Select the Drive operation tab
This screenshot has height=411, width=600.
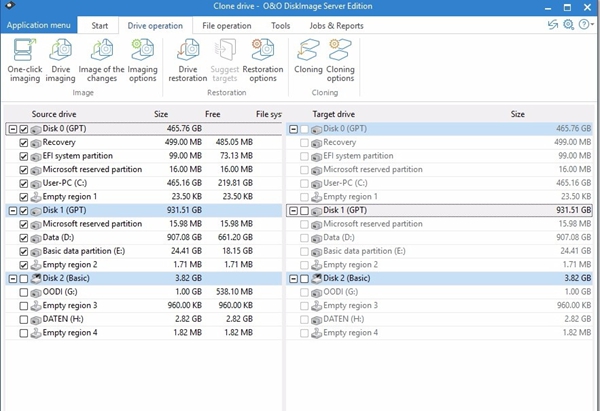[155, 26]
